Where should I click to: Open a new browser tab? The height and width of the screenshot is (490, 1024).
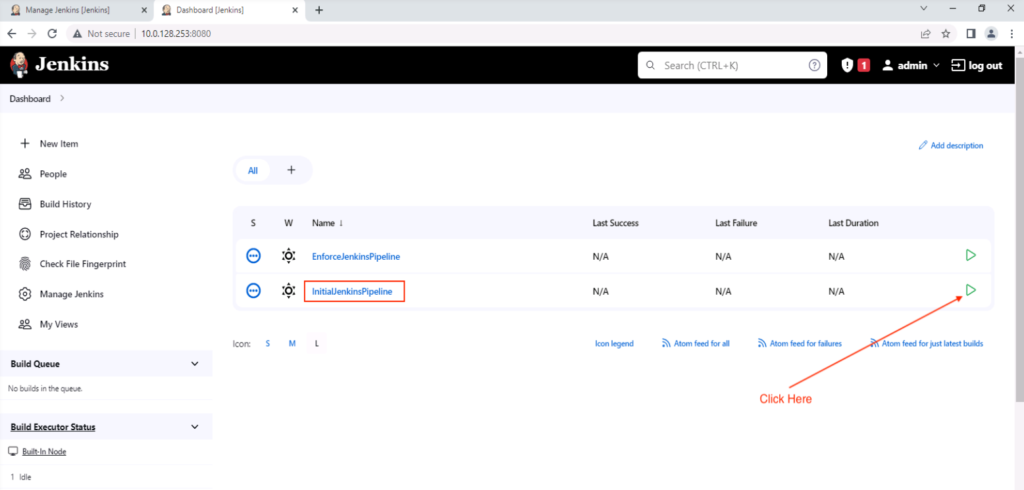click(x=319, y=10)
